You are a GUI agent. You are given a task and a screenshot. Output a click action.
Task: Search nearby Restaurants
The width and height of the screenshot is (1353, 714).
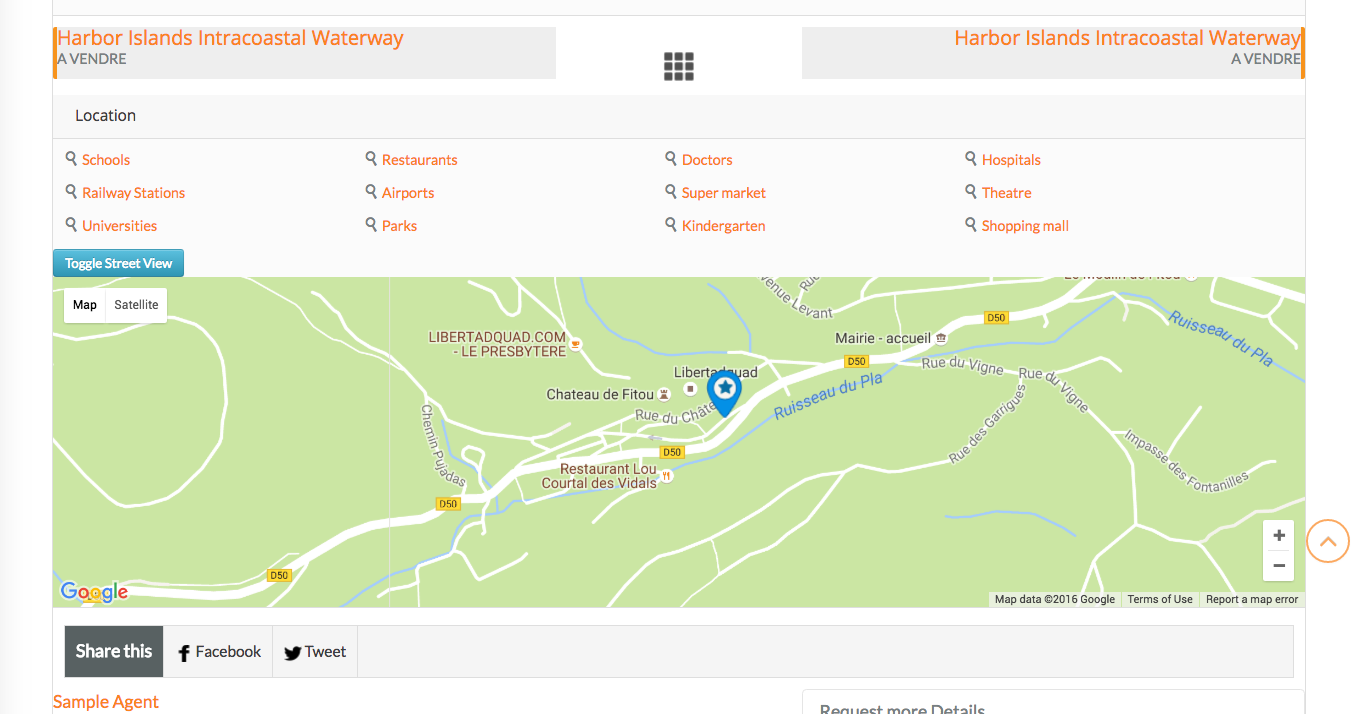pyautogui.click(x=419, y=160)
